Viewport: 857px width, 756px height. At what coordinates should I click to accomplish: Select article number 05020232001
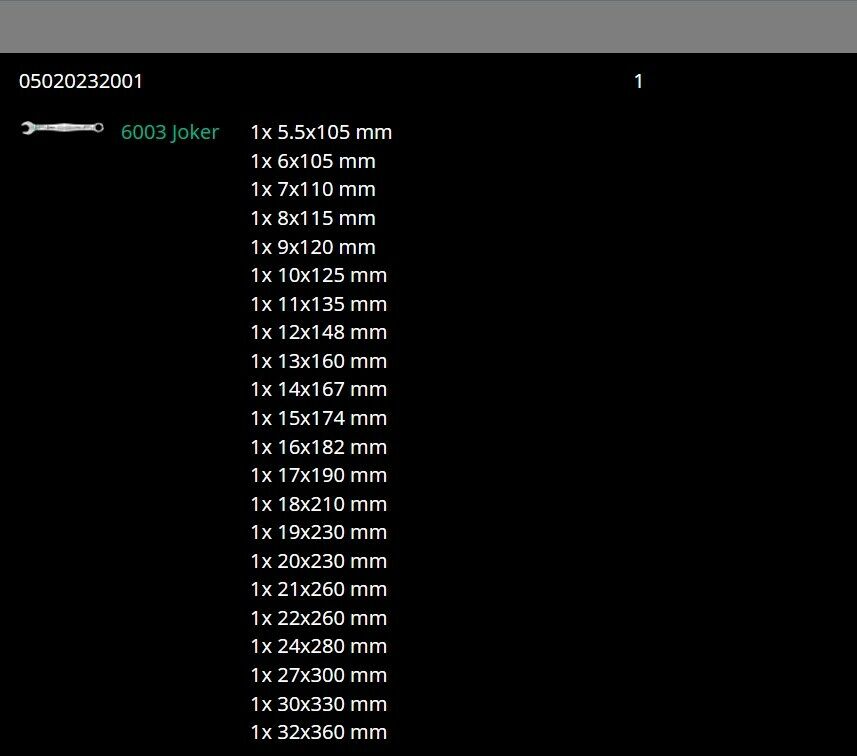tap(81, 81)
